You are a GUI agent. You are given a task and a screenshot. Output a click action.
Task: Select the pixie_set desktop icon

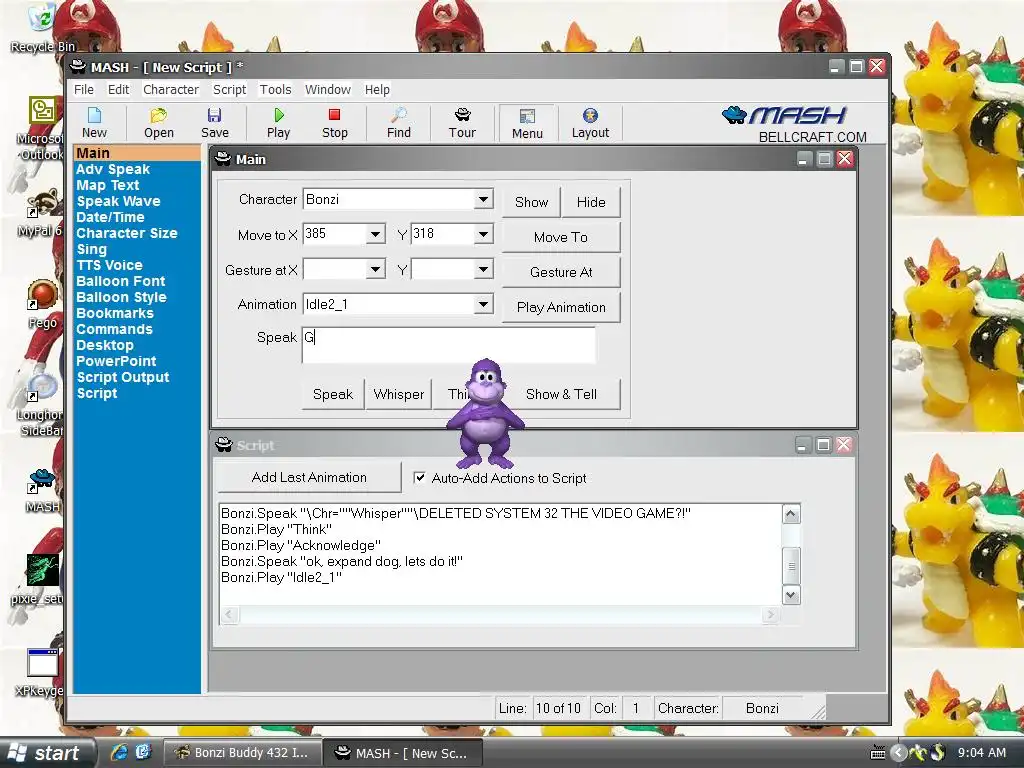40,579
